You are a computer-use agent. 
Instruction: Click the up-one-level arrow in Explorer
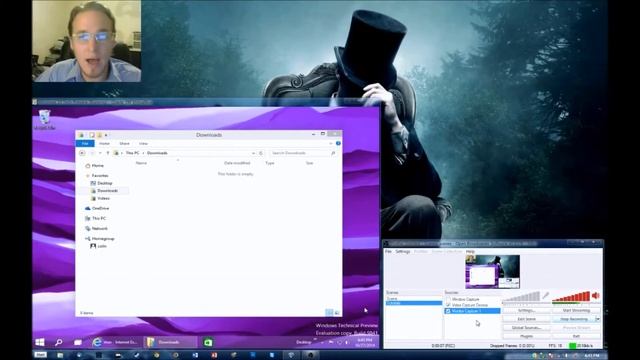(108, 153)
